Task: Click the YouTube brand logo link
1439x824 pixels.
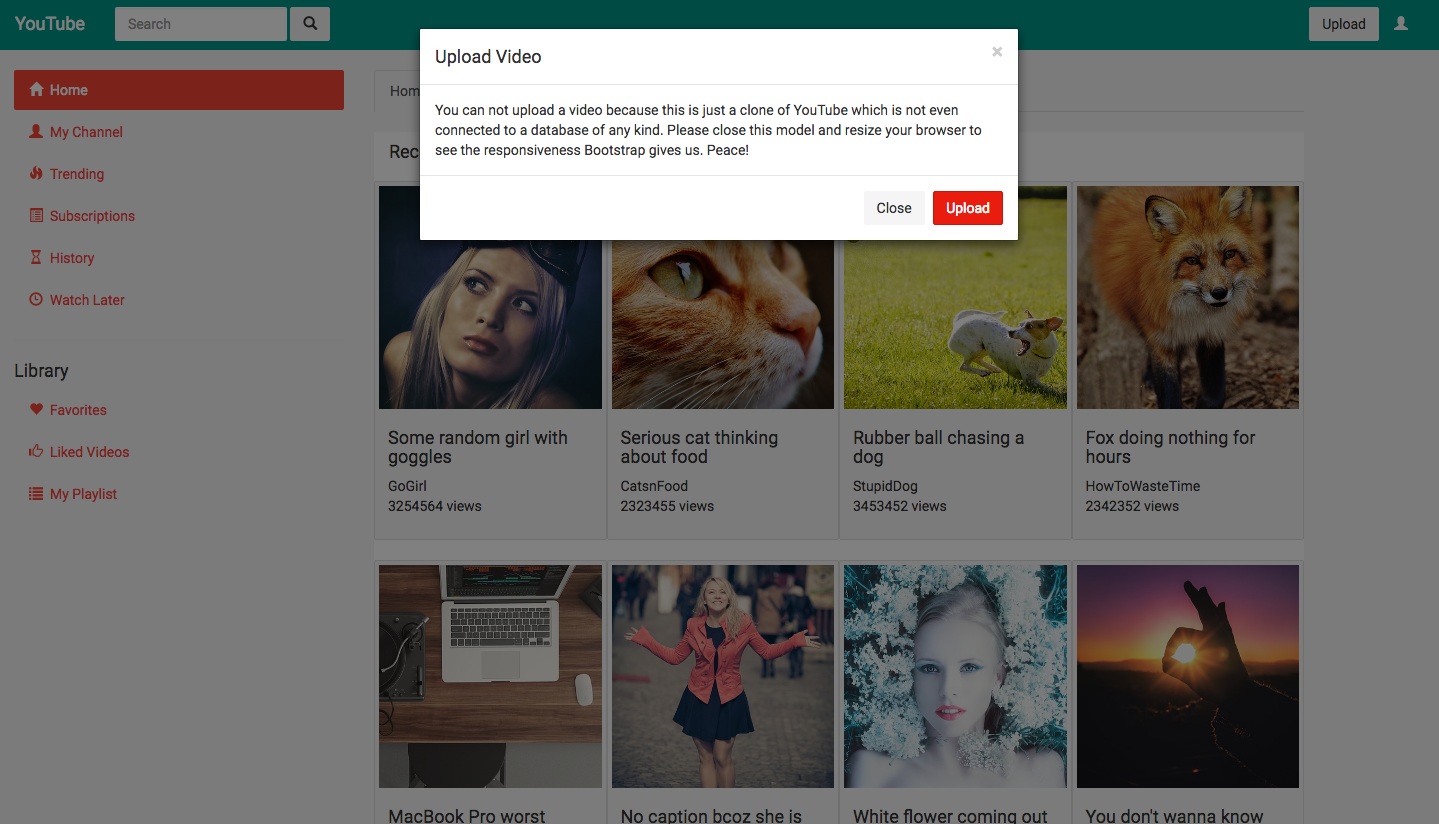Action: [50, 24]
